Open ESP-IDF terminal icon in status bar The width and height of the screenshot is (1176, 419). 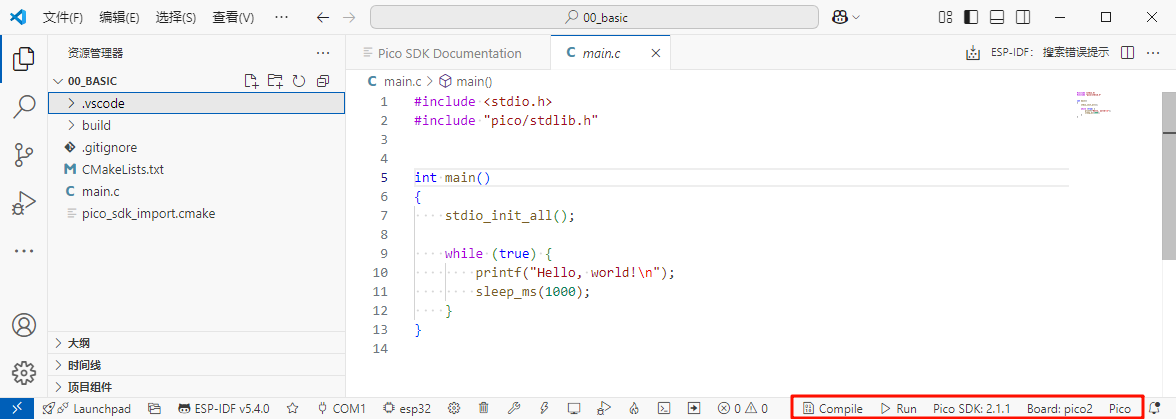pos(664,409)
